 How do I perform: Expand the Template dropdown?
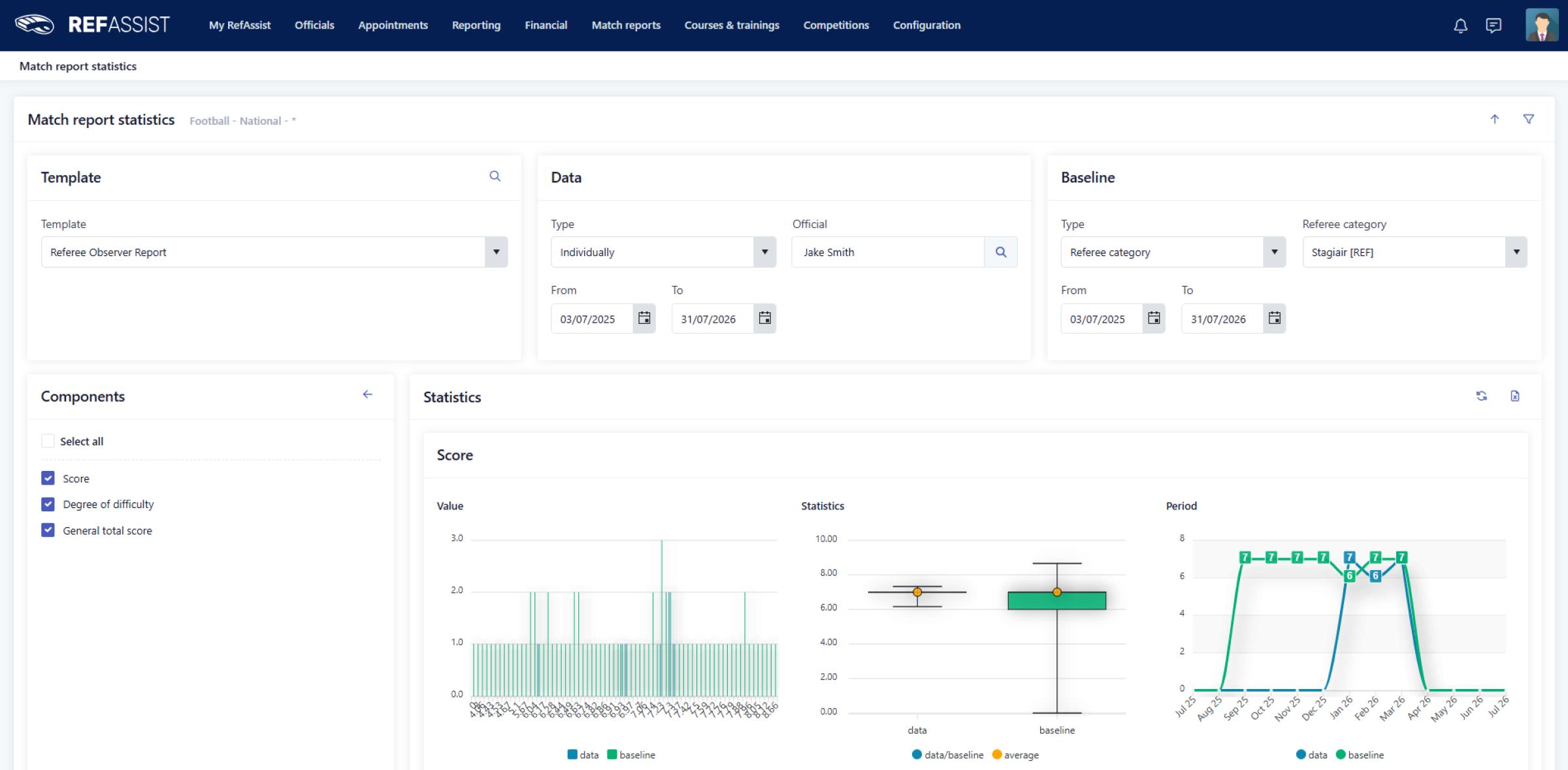(496, 252)
